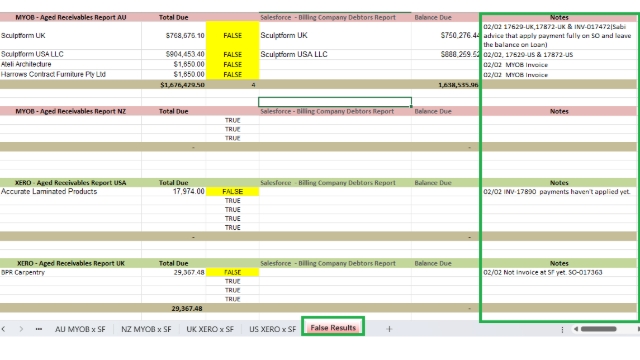This screenshot has height=360, width=640.
Task: Select FALSE cell in Accurate Laminated row
Action: click(x=233, y=191)
